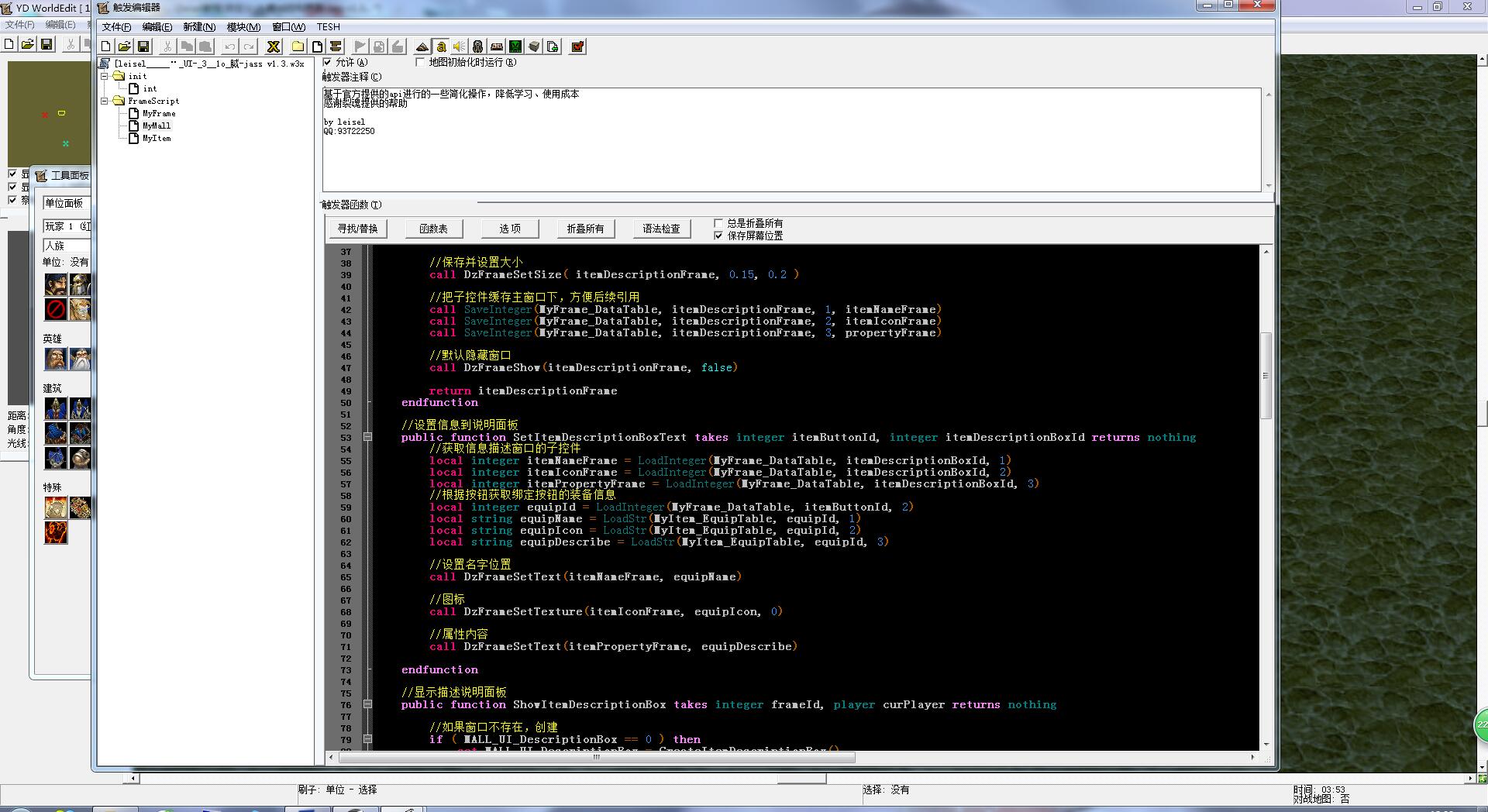Click the 寻找/替换 button
The image size is (1488, 812).
[357, 229]
